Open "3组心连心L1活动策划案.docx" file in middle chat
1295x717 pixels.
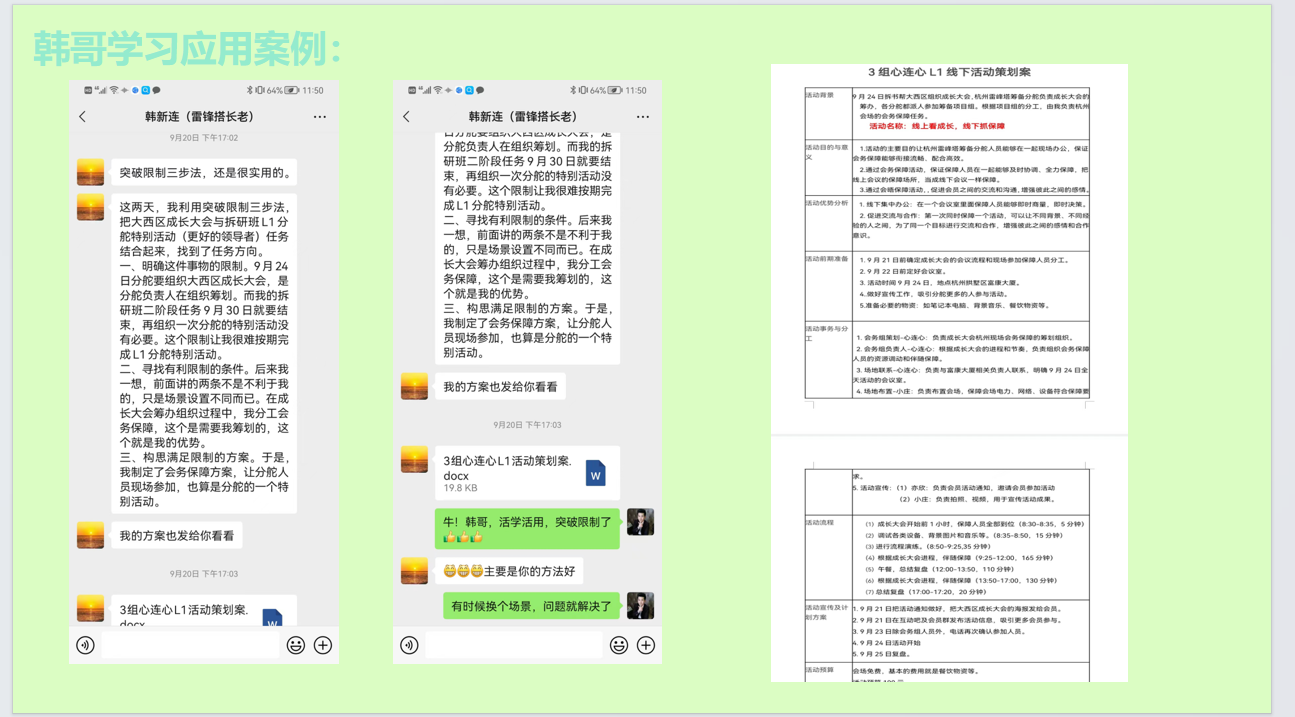tap(527, 473)
